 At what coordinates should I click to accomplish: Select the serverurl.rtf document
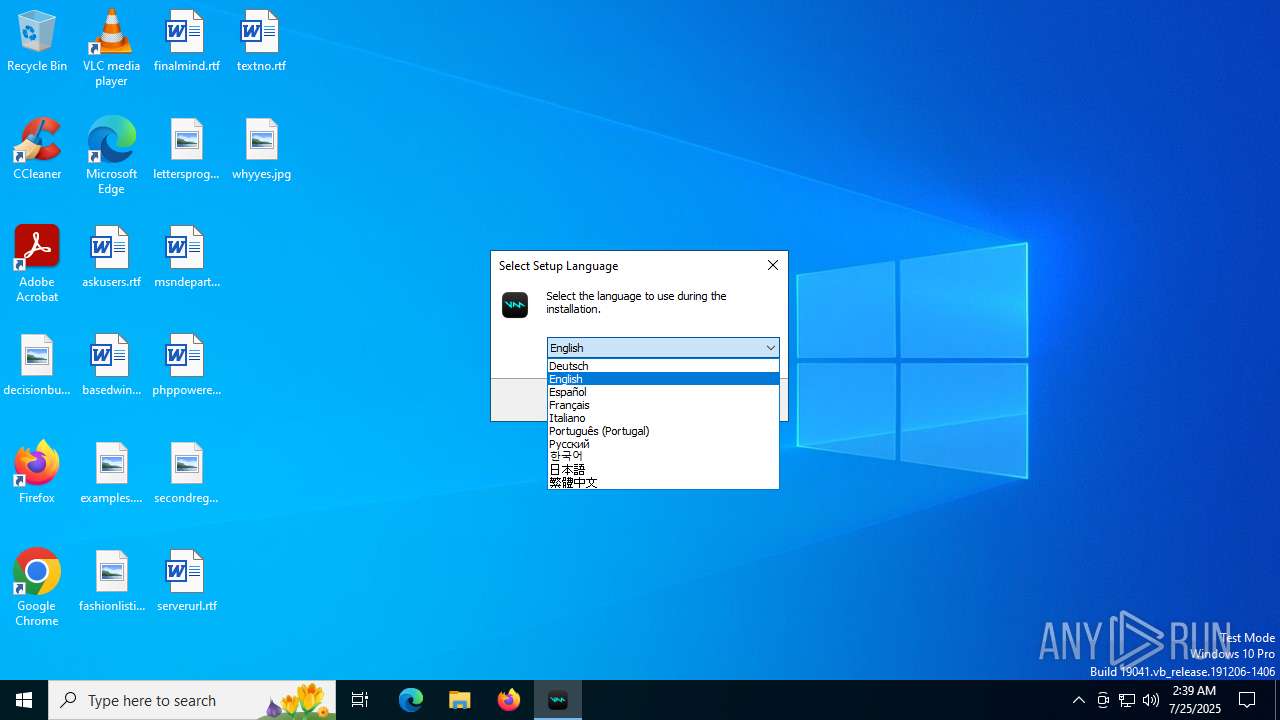click(x=186, y=582)
